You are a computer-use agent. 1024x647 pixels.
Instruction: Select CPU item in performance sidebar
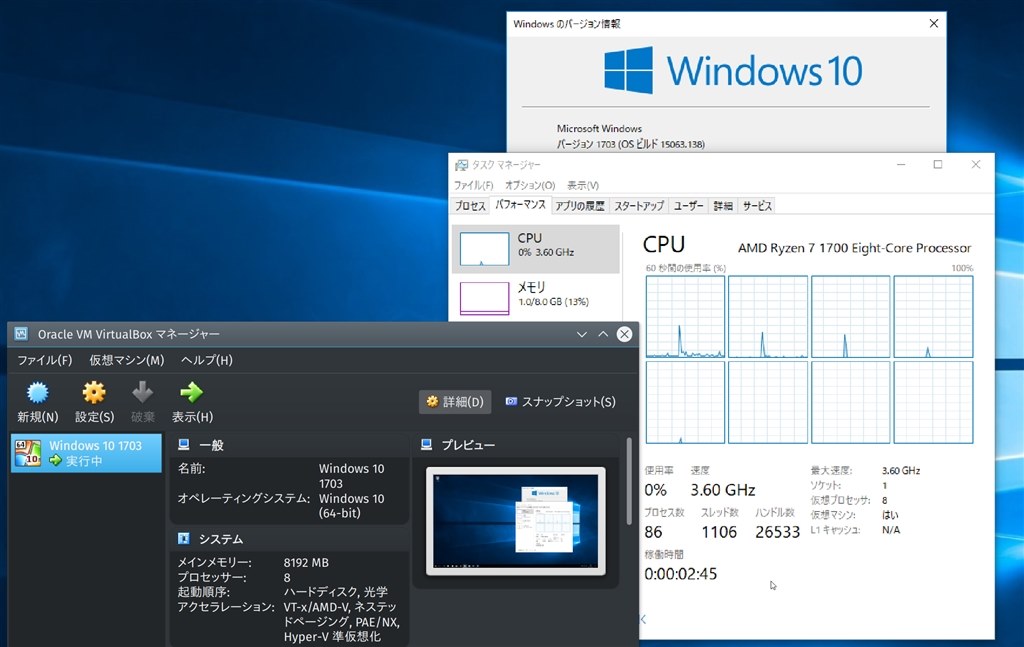[x=536, y=249]
